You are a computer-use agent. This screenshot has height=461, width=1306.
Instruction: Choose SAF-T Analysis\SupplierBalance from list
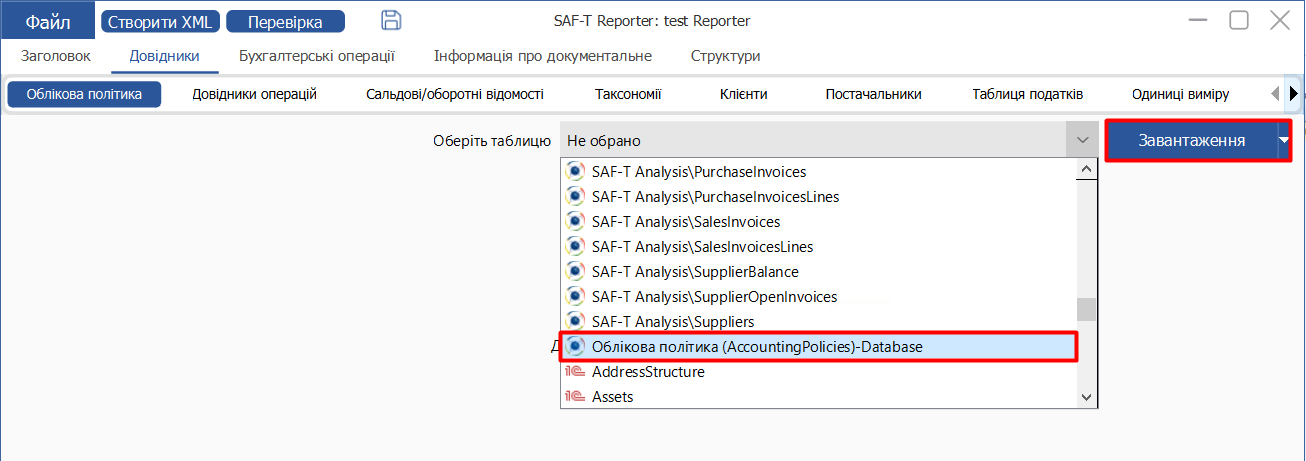pyautogui.click(x=817, y=271)
